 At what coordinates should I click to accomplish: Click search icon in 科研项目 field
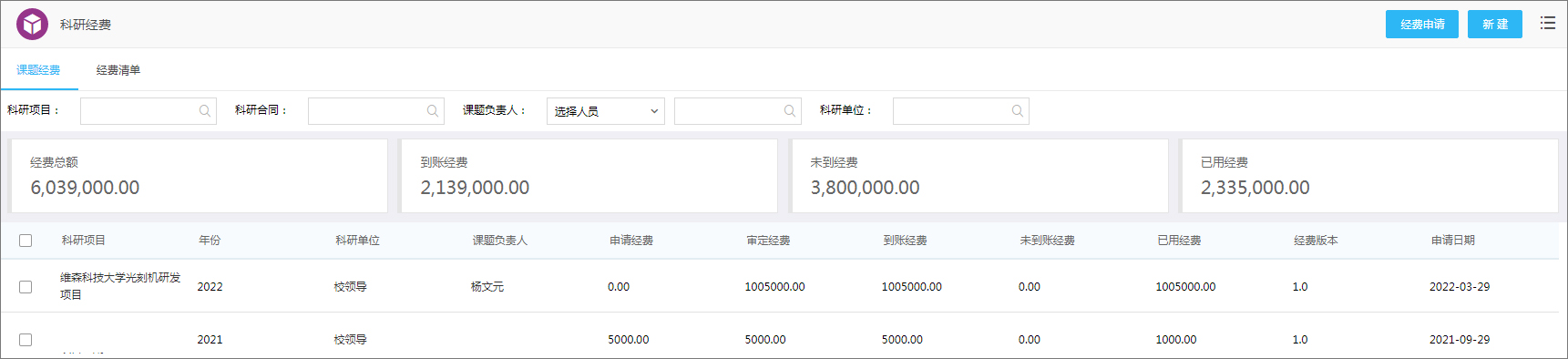[205, 111]
